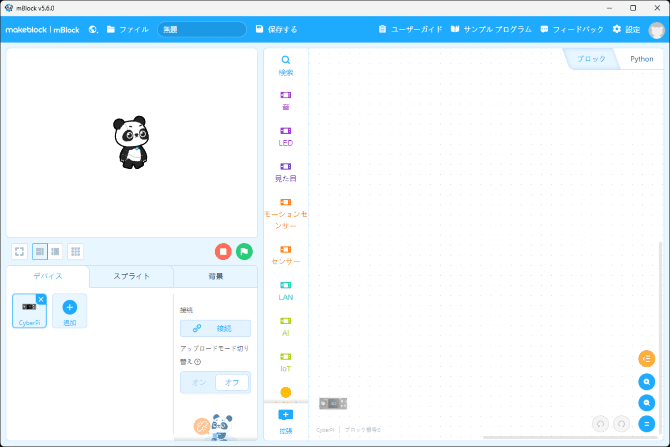The image size is (670, 447).
Task: Switch to the デバイス tab
Action: (x=47, y=276)
